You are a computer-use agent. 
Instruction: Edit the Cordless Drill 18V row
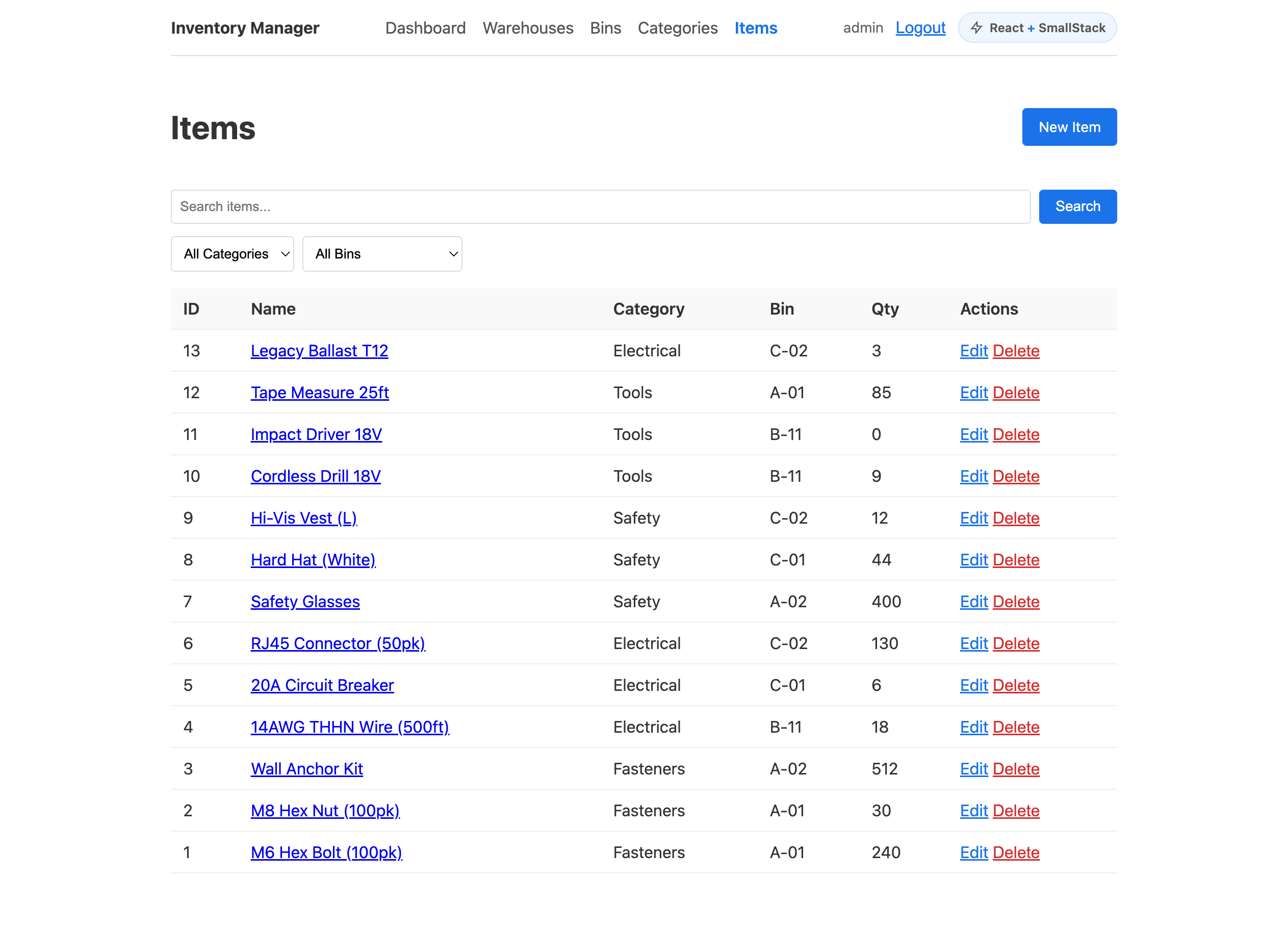click(974, 476)
